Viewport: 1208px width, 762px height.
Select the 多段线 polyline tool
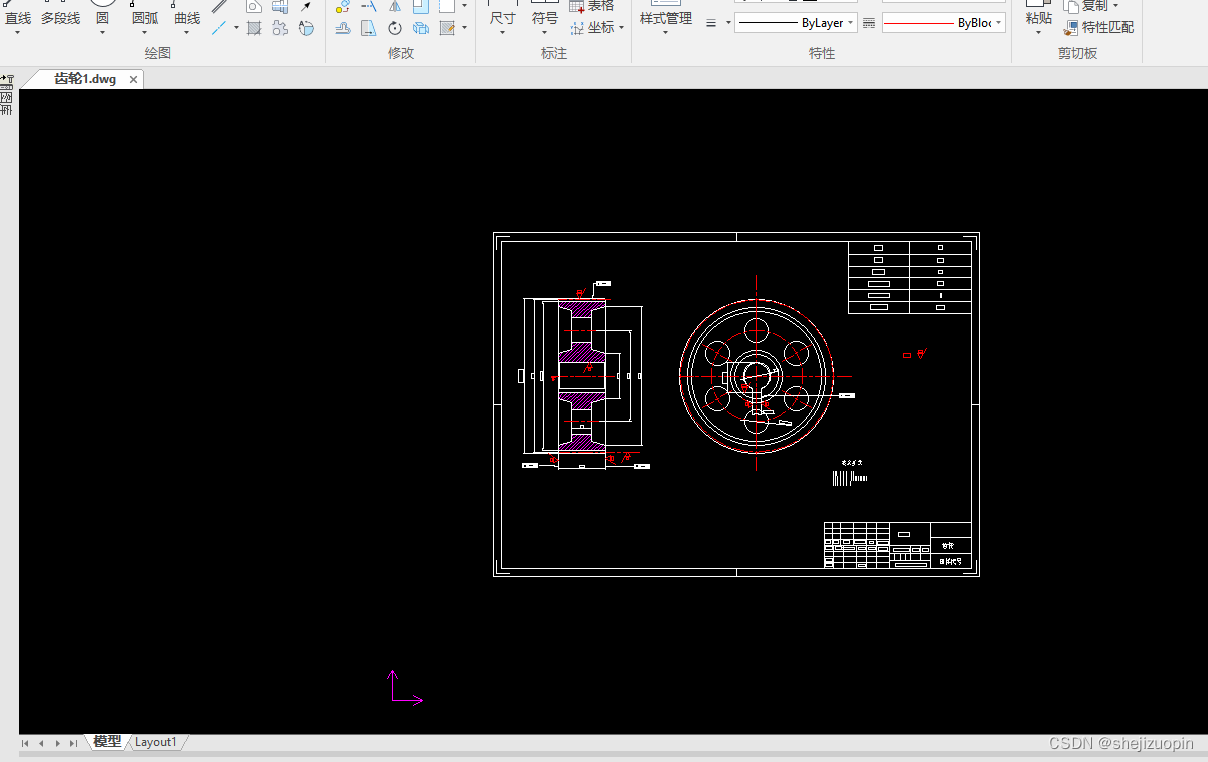[x=60, y=18]
